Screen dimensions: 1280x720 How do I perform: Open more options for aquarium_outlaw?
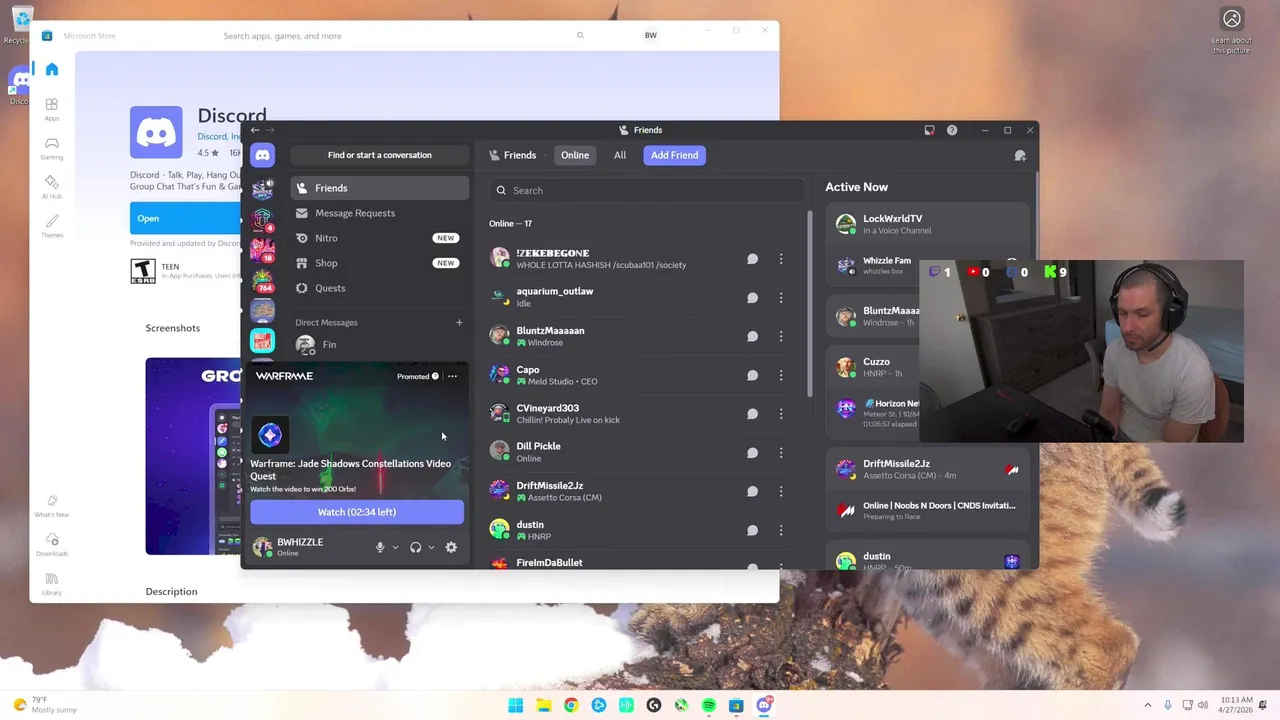pyautogui.click(x=781, y=298)
